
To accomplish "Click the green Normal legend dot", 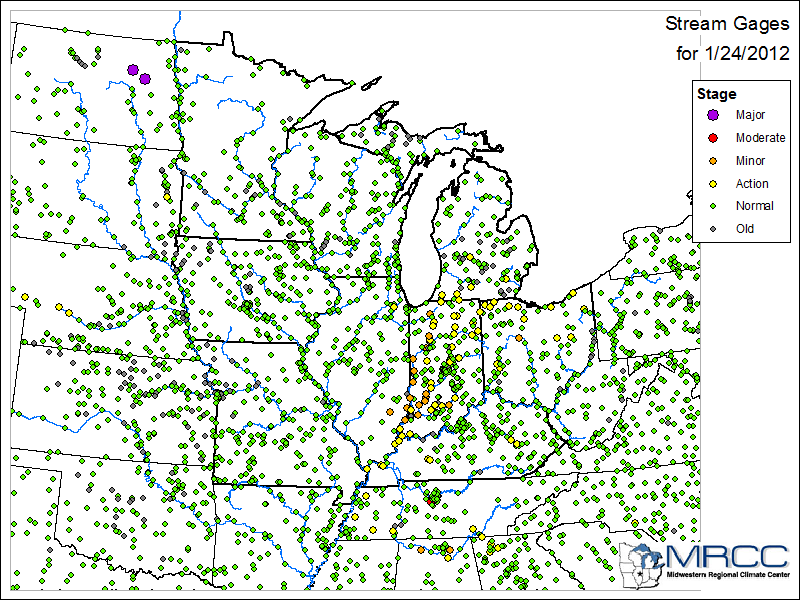I will point(713,206).
